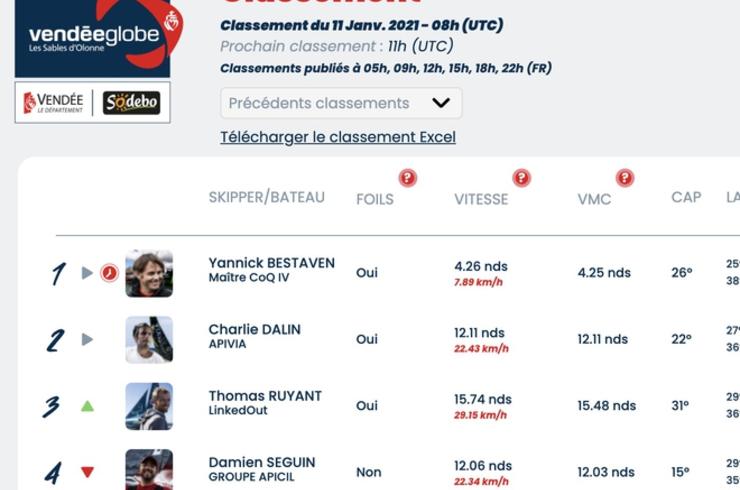
Task: Click the red down arrow for Damien Seguin
Action: [x=87, y=472]
